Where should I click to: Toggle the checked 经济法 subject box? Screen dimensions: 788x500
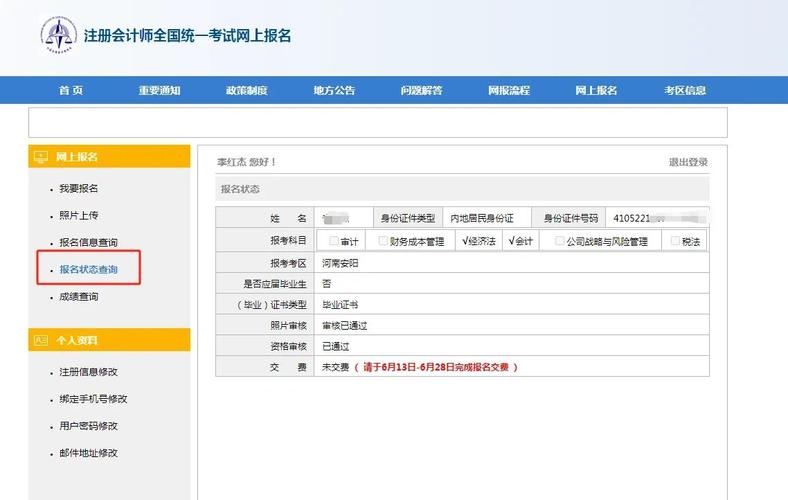[465, 241]
